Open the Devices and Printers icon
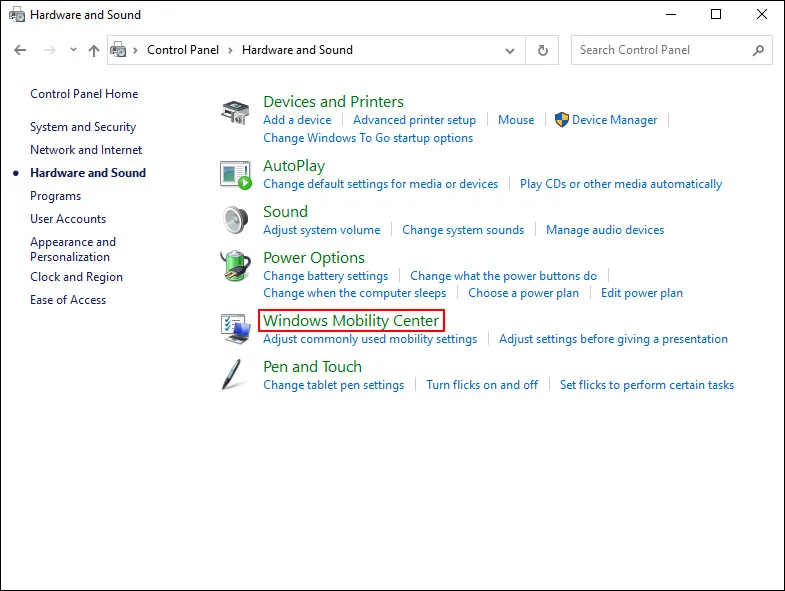 click(x=235, y=112)
